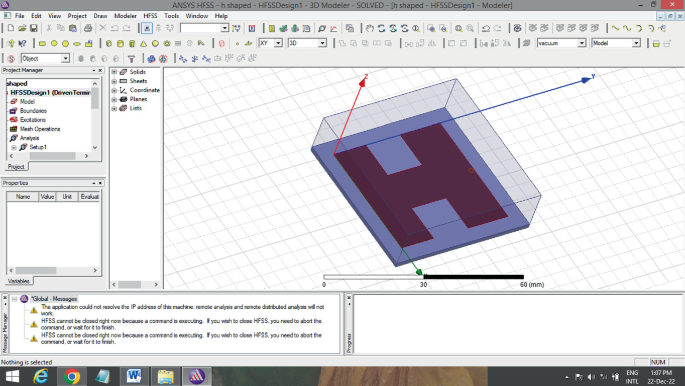Open the What's This help cursor icon
Image resolution: width=685 pixels, height=386 pixels.
22,44
